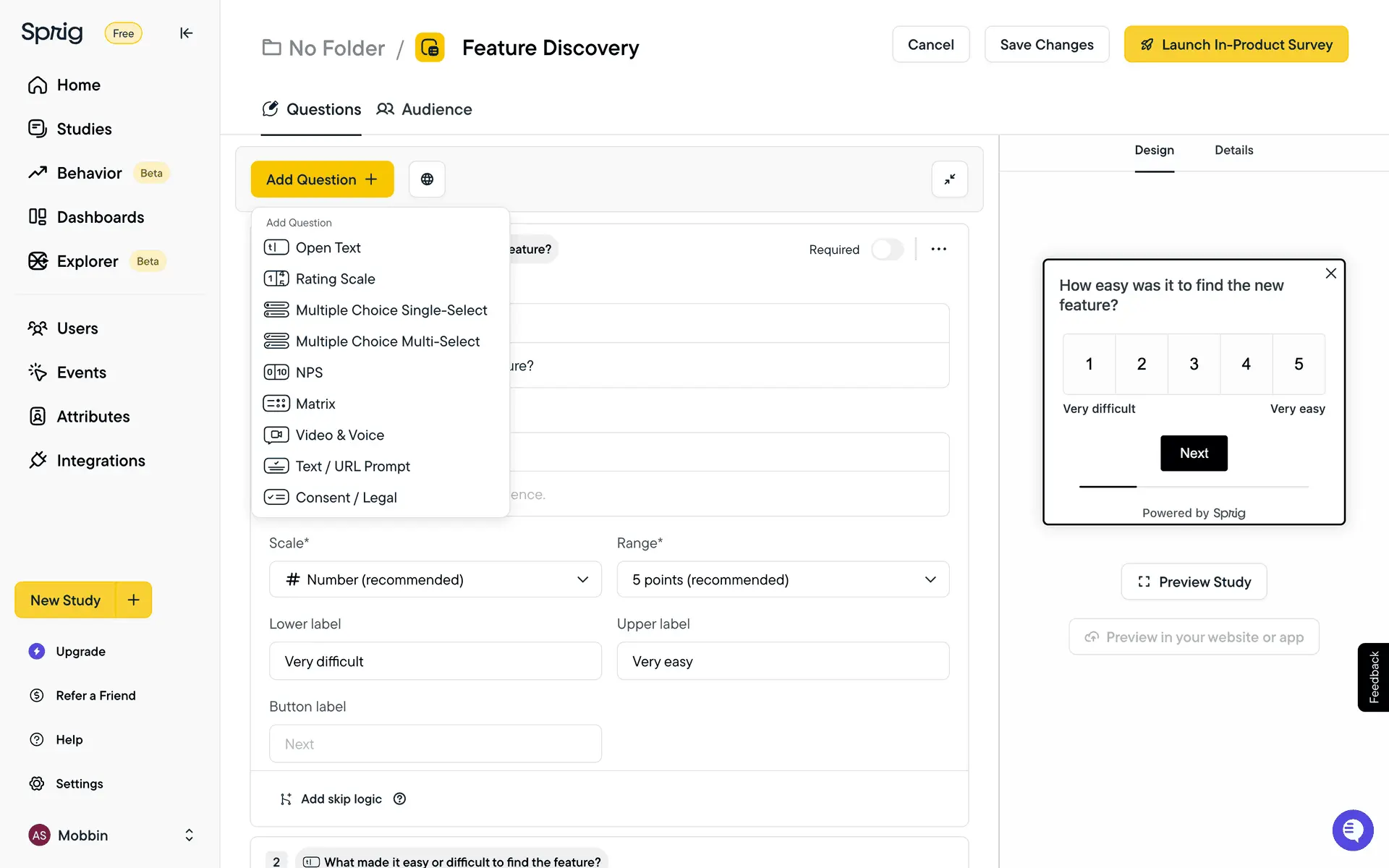This screenshot has width=1389, height=868.
Task: Select rating 5 in survey preview
Action: pyautogui.click(x=1298, y=364)
